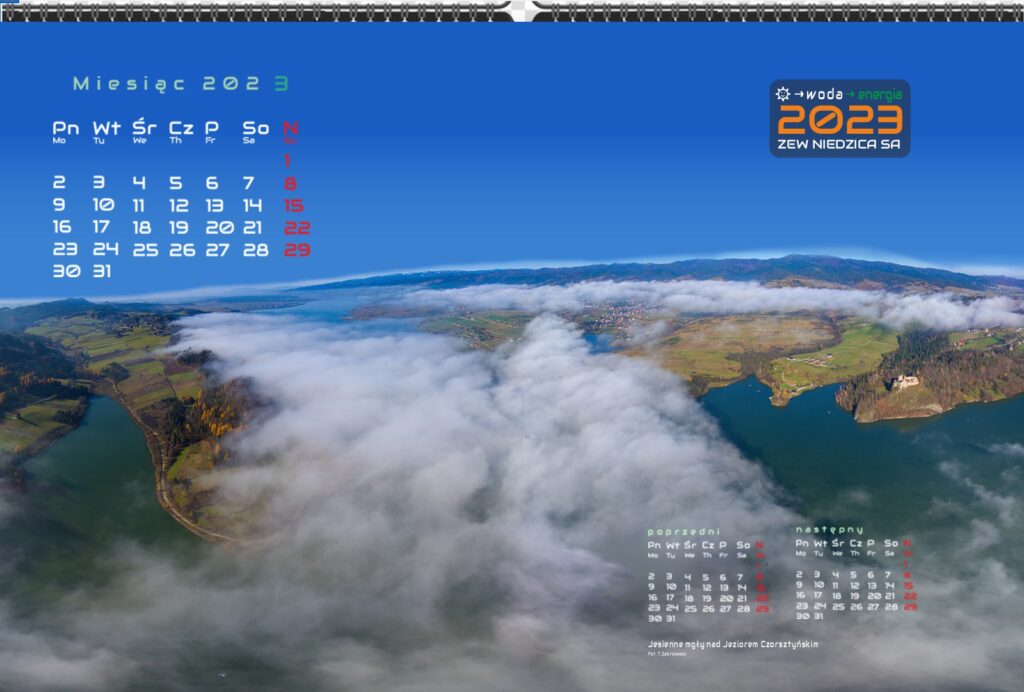Click the hanger notch in the spiral binding
This screenshot has height=692, width=1024.
pos(524,11)
